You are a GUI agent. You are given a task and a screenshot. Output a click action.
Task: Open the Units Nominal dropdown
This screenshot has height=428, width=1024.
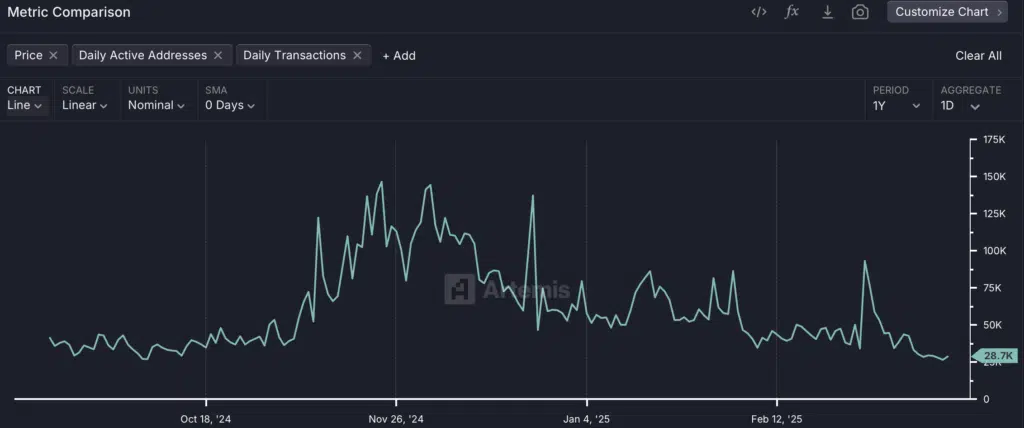click(157, 105)
